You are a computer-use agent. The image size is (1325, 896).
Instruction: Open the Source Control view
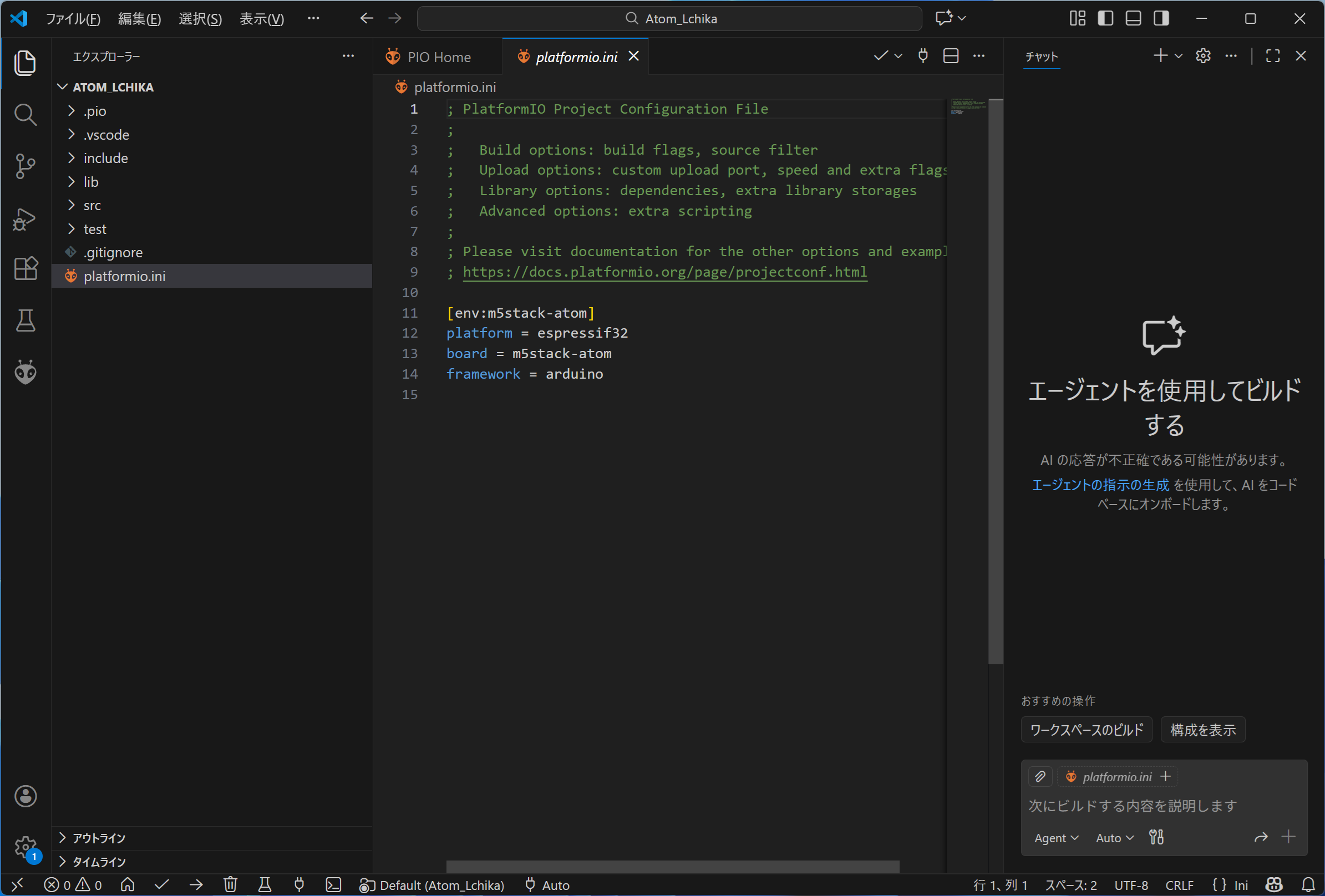tap(25, 166)
